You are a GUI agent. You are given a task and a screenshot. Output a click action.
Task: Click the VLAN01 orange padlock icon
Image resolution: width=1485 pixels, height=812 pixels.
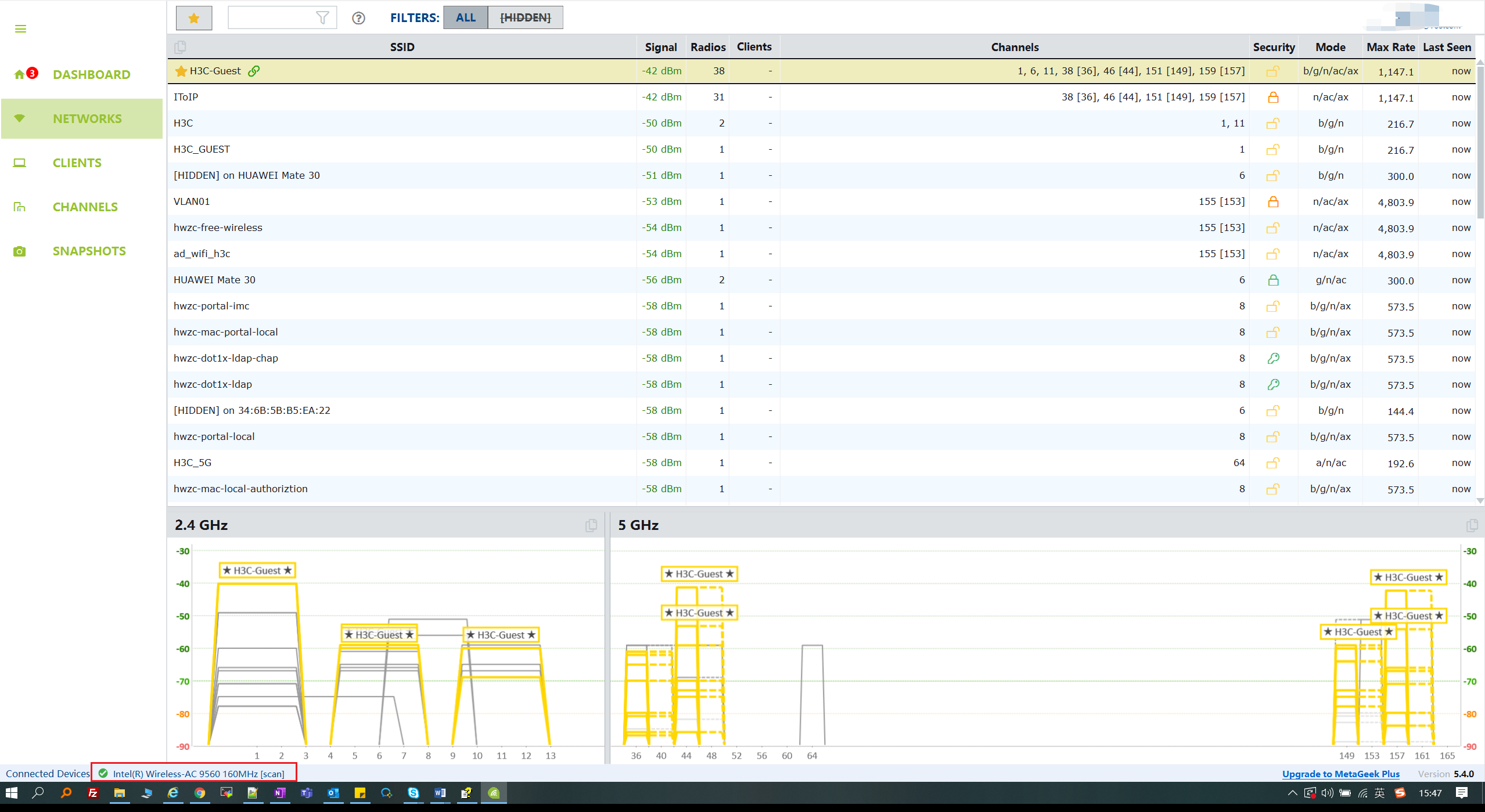coord(1273,201)
